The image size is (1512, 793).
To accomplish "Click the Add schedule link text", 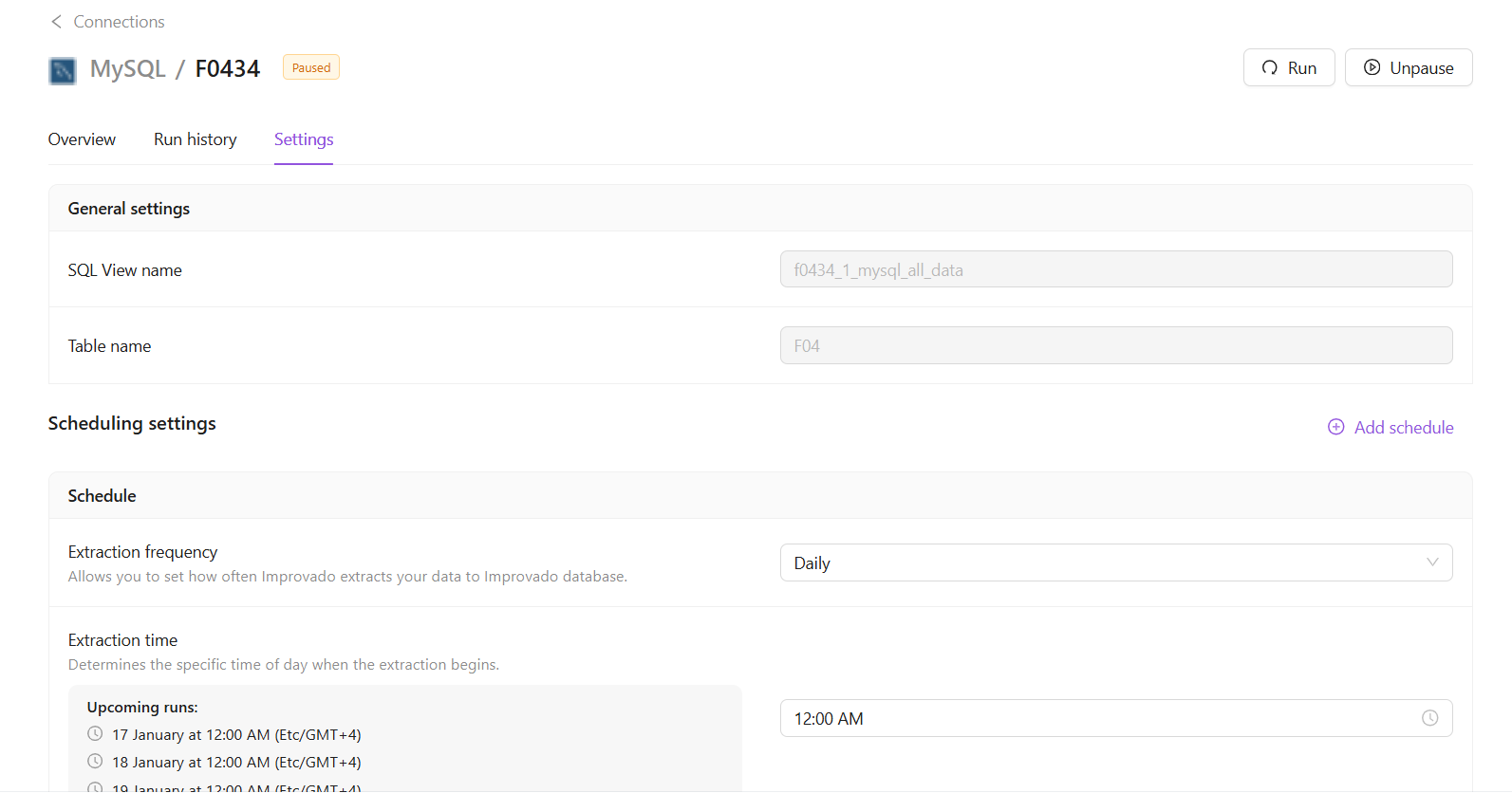I will [1403, 428].
